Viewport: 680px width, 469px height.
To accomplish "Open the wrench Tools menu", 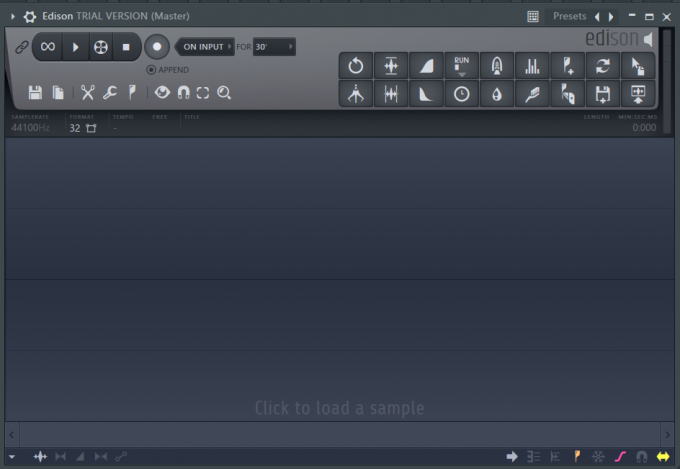I will [x=110, y=92].
